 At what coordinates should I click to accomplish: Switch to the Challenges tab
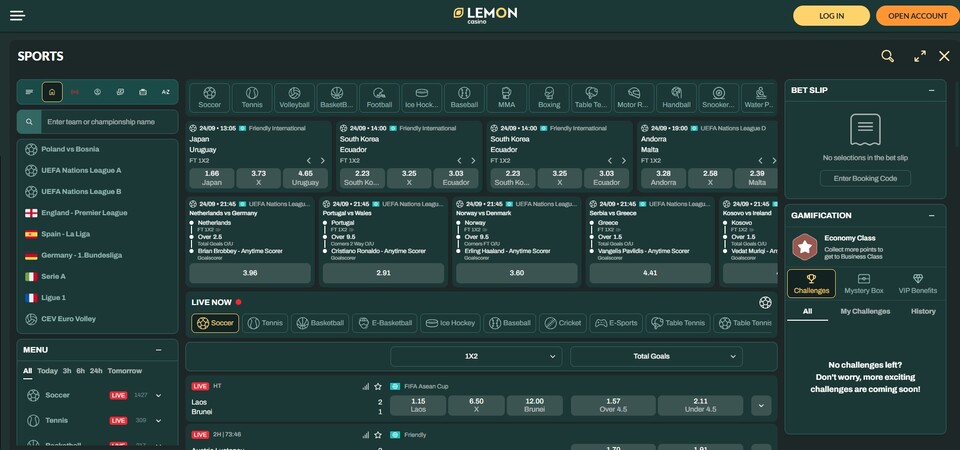[x=811, y=283]
